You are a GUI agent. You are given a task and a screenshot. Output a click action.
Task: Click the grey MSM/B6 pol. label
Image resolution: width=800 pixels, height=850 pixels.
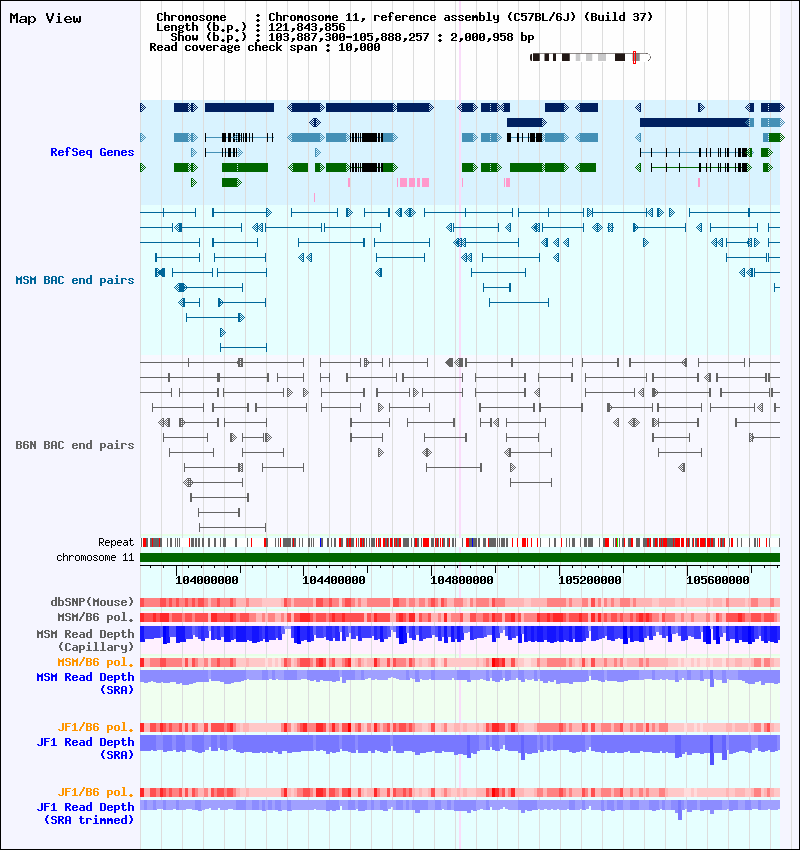point(95,617)
